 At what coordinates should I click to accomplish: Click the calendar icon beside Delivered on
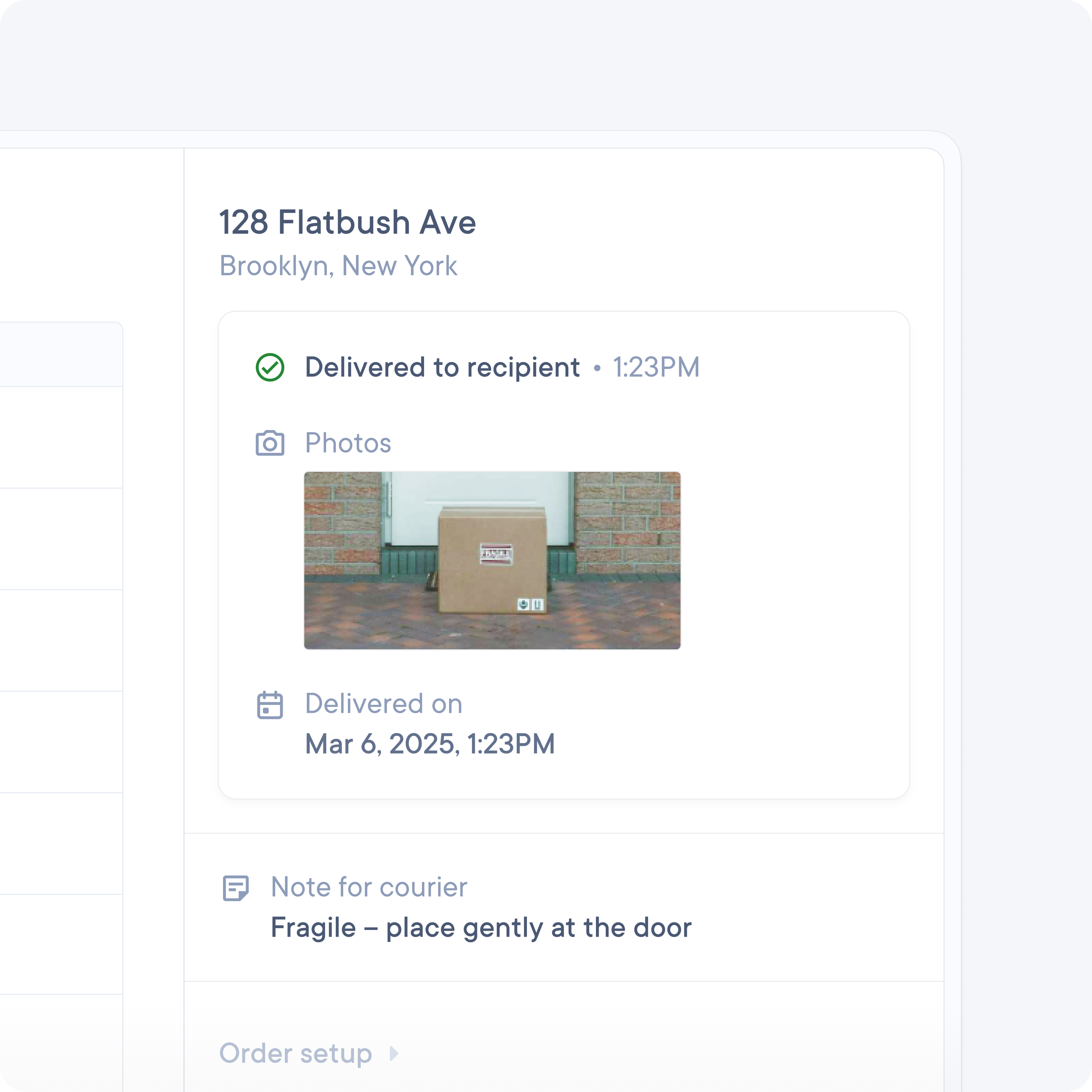pyautogui.click(x=270, y=705)
